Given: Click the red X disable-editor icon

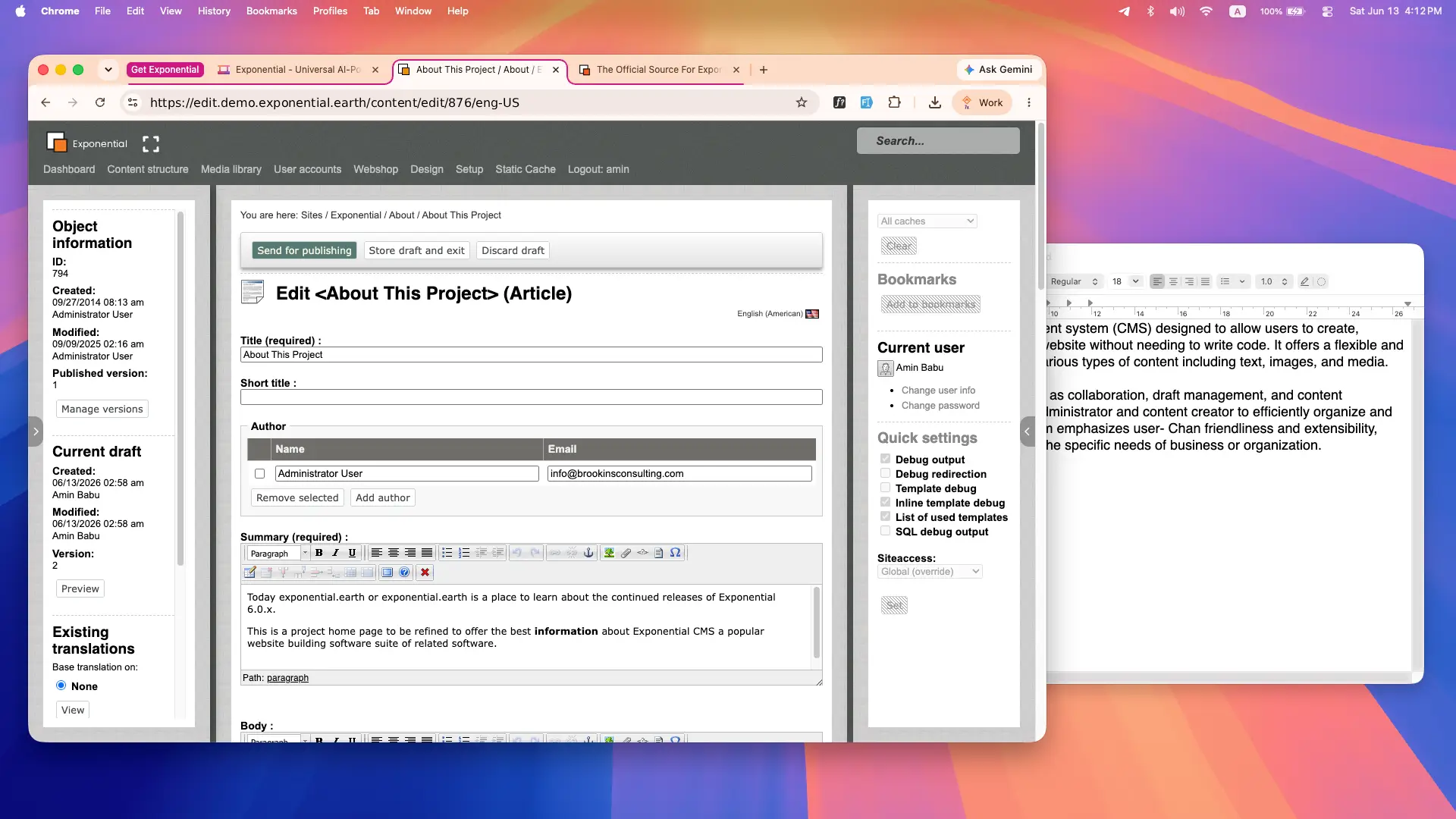Looking at the screenshot, I should tap(425, 573).
